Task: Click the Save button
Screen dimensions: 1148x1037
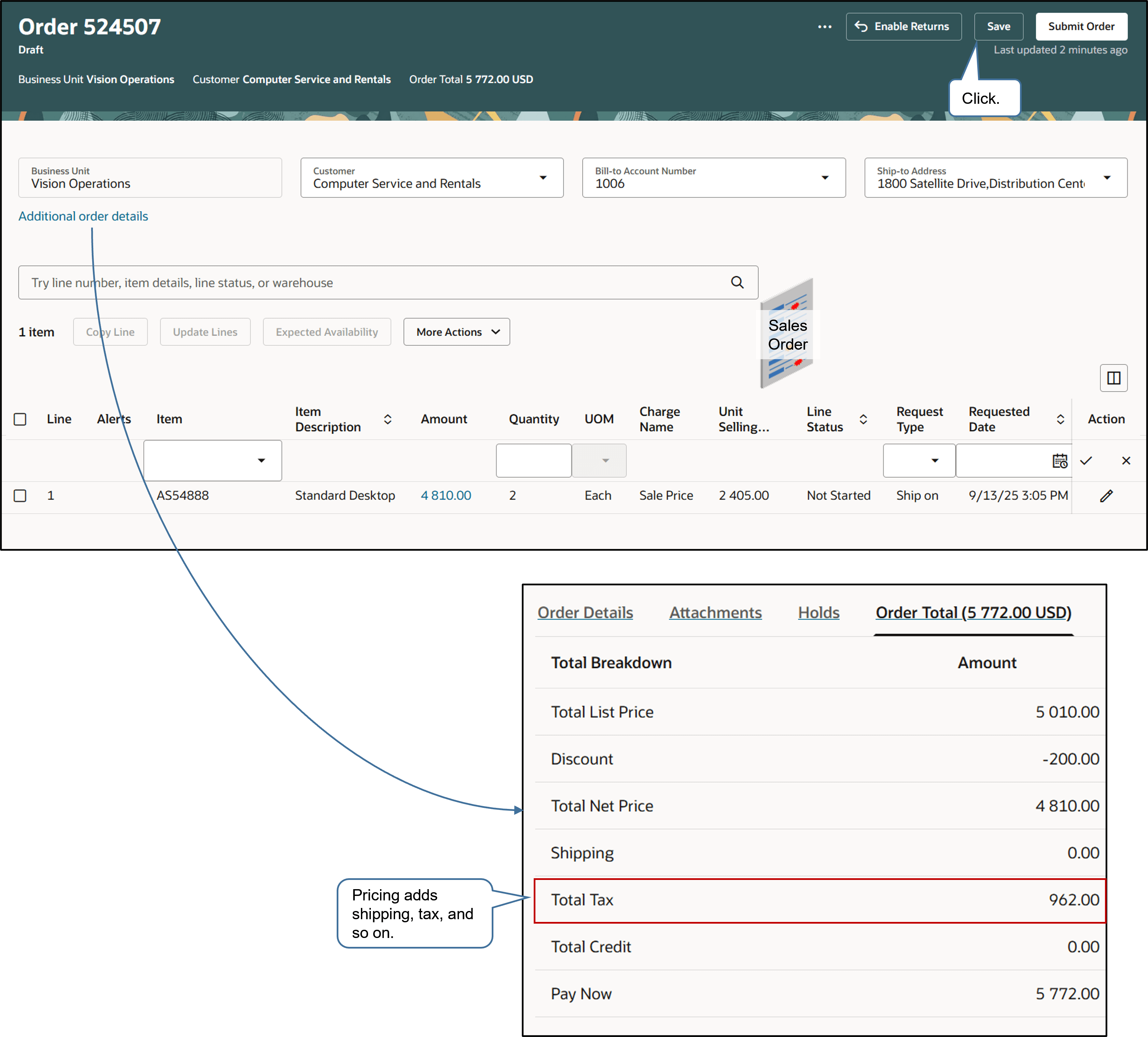Action: pyautogui.click(x=998, y=27)
